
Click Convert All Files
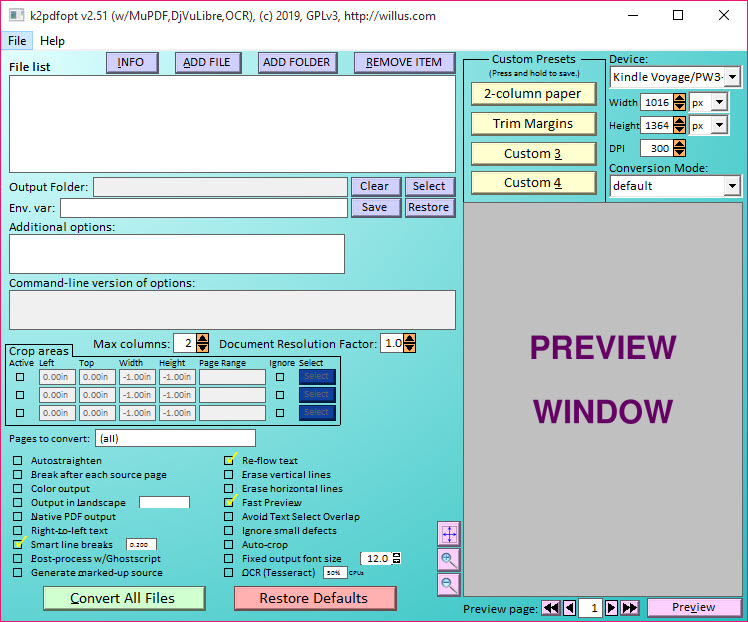tap(124, 598)
